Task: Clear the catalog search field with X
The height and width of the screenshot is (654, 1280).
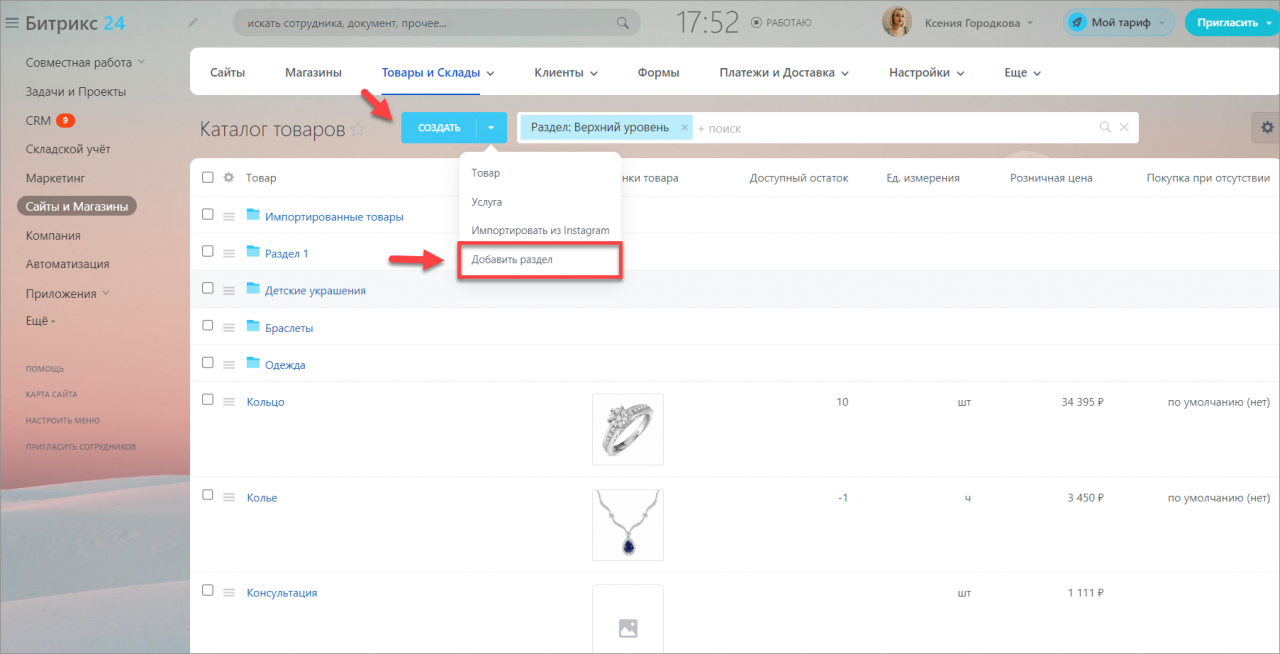Action: 1124,127
